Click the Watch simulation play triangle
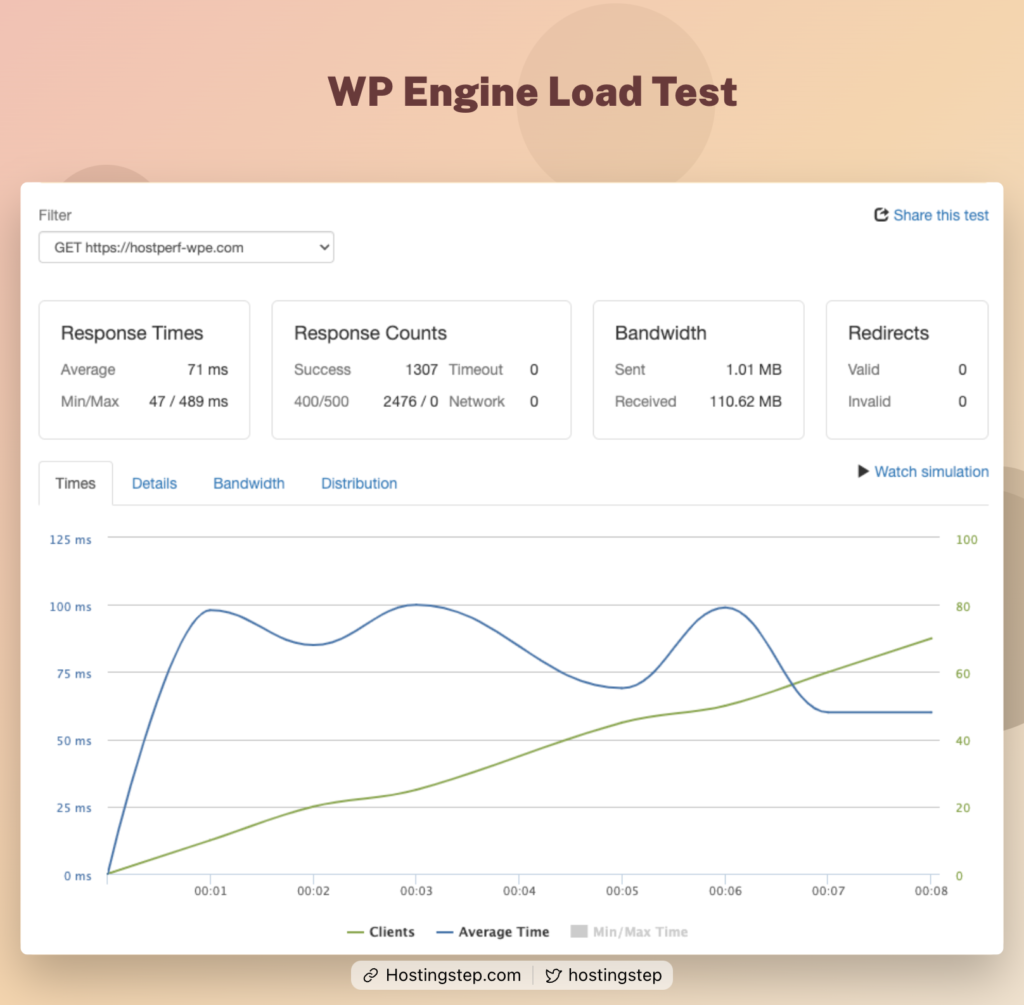This screenshot has width=1024, height=1005. [x=863, y=471]
